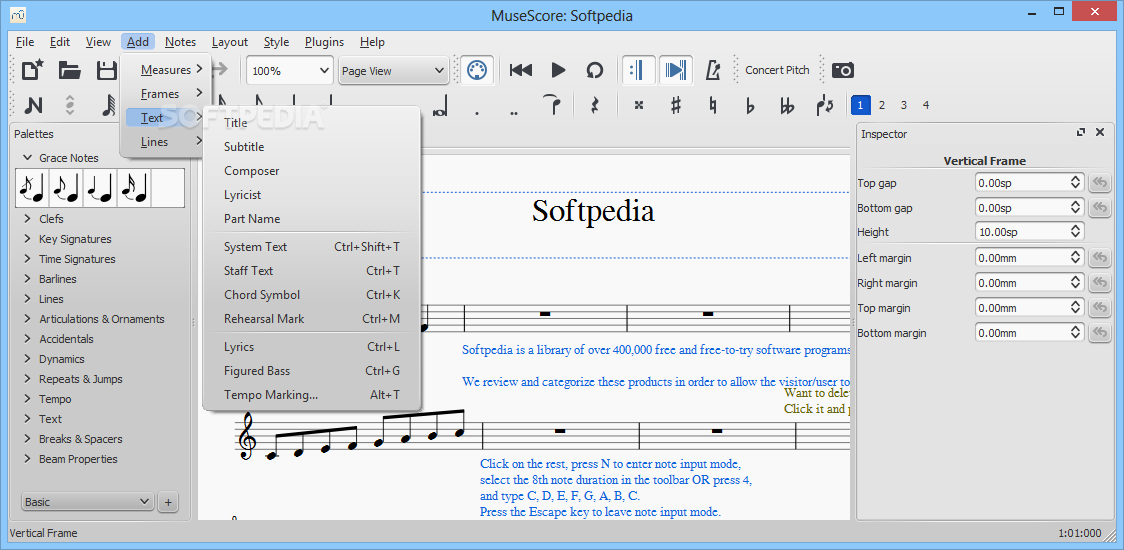Open the Page View mode dropdown
Viewport: 1124px width, 550px height.
click(393, 71)
